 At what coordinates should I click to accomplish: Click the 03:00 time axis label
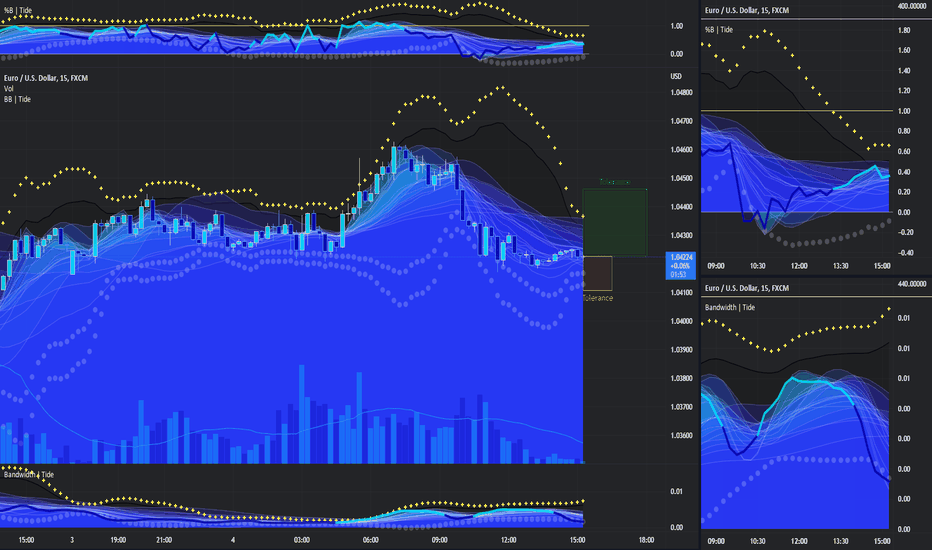[302, 540]
